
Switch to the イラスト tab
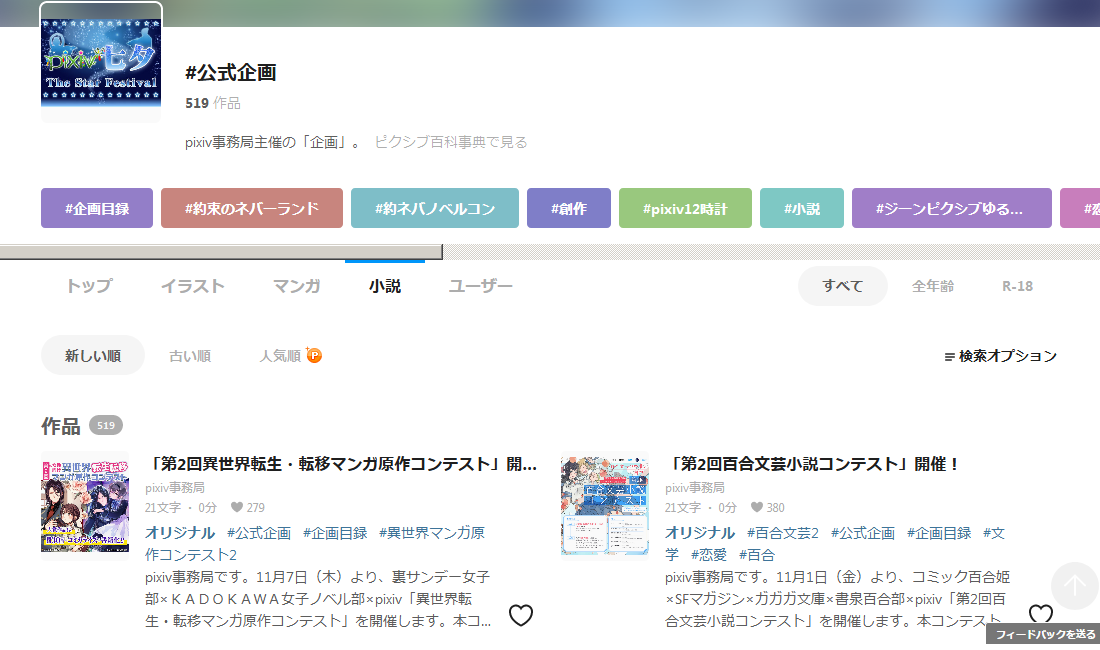point(193,286)
